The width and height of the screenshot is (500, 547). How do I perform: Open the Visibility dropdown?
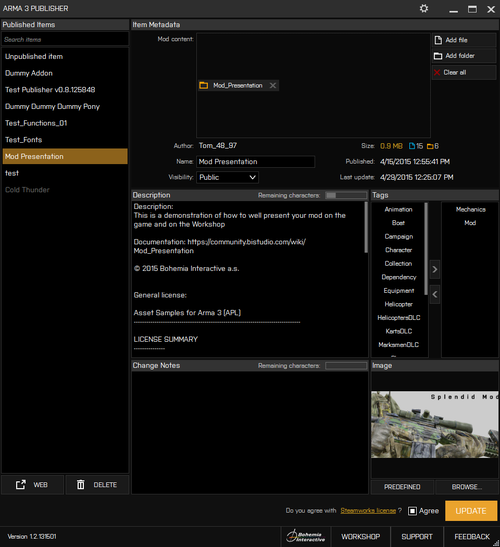pyautogui.click(x=227, y=177)
